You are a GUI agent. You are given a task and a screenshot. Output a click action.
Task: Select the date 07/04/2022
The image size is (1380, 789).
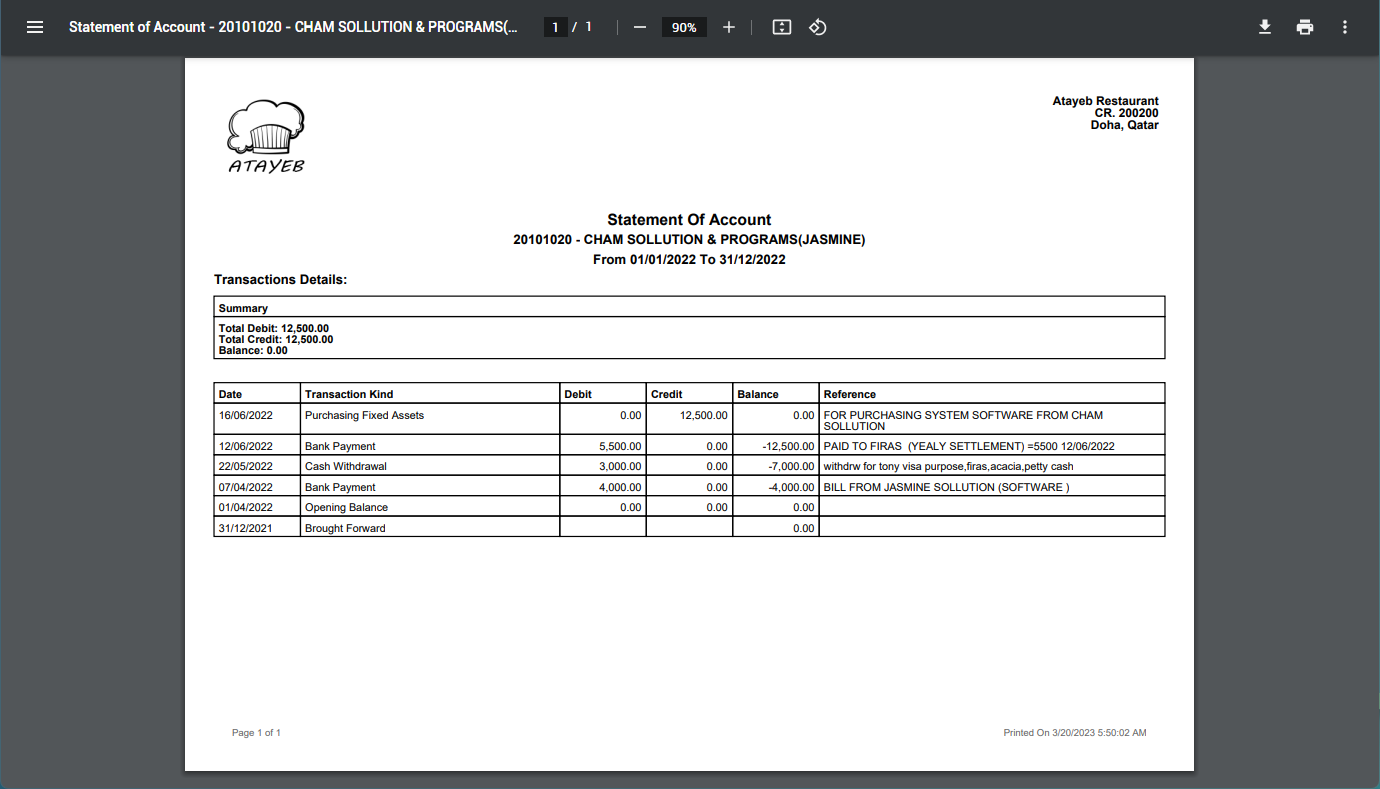(x=246, y=487)
